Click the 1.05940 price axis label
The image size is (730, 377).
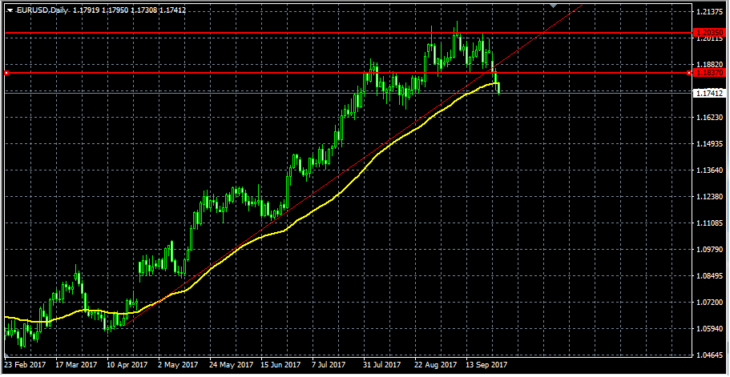pos(709,329)
